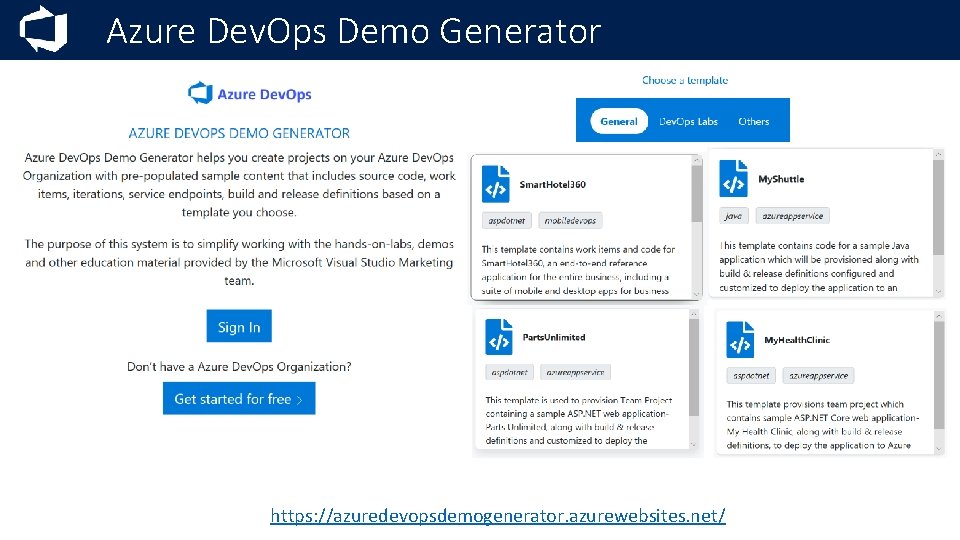Click the AZURE DEVOPS DEMO GENERATOR heading
960x540 pixels.
pos(239,133)
